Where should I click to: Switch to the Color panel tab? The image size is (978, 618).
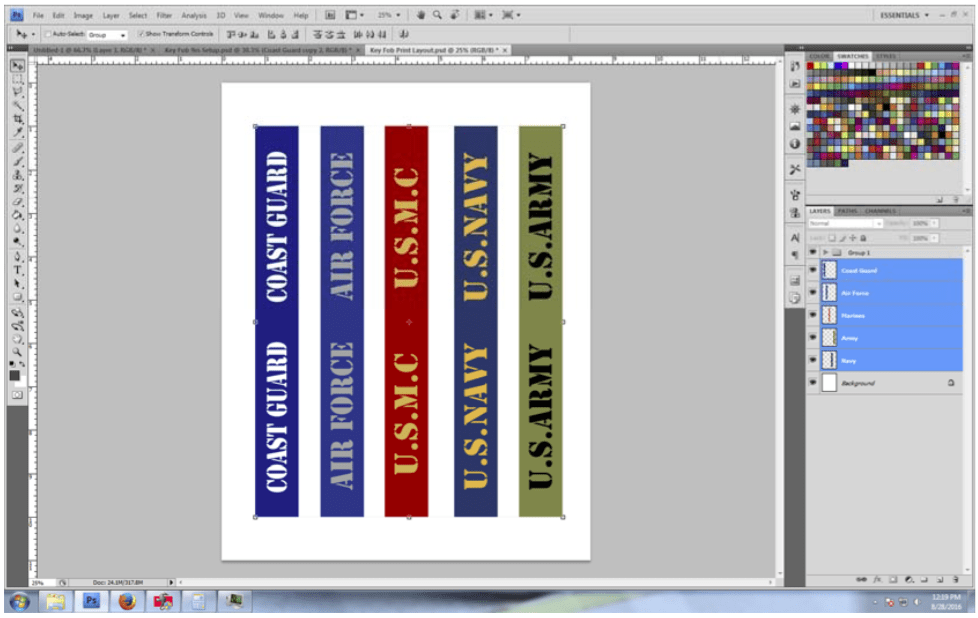point(819,56)
